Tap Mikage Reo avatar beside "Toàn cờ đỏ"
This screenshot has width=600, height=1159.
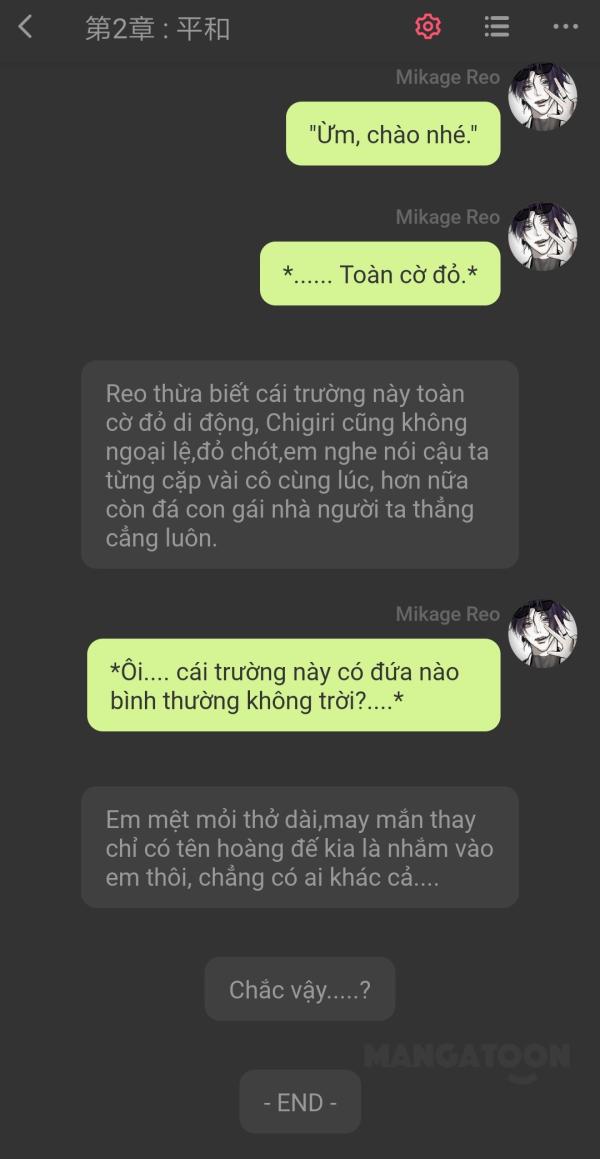[542, 237]
